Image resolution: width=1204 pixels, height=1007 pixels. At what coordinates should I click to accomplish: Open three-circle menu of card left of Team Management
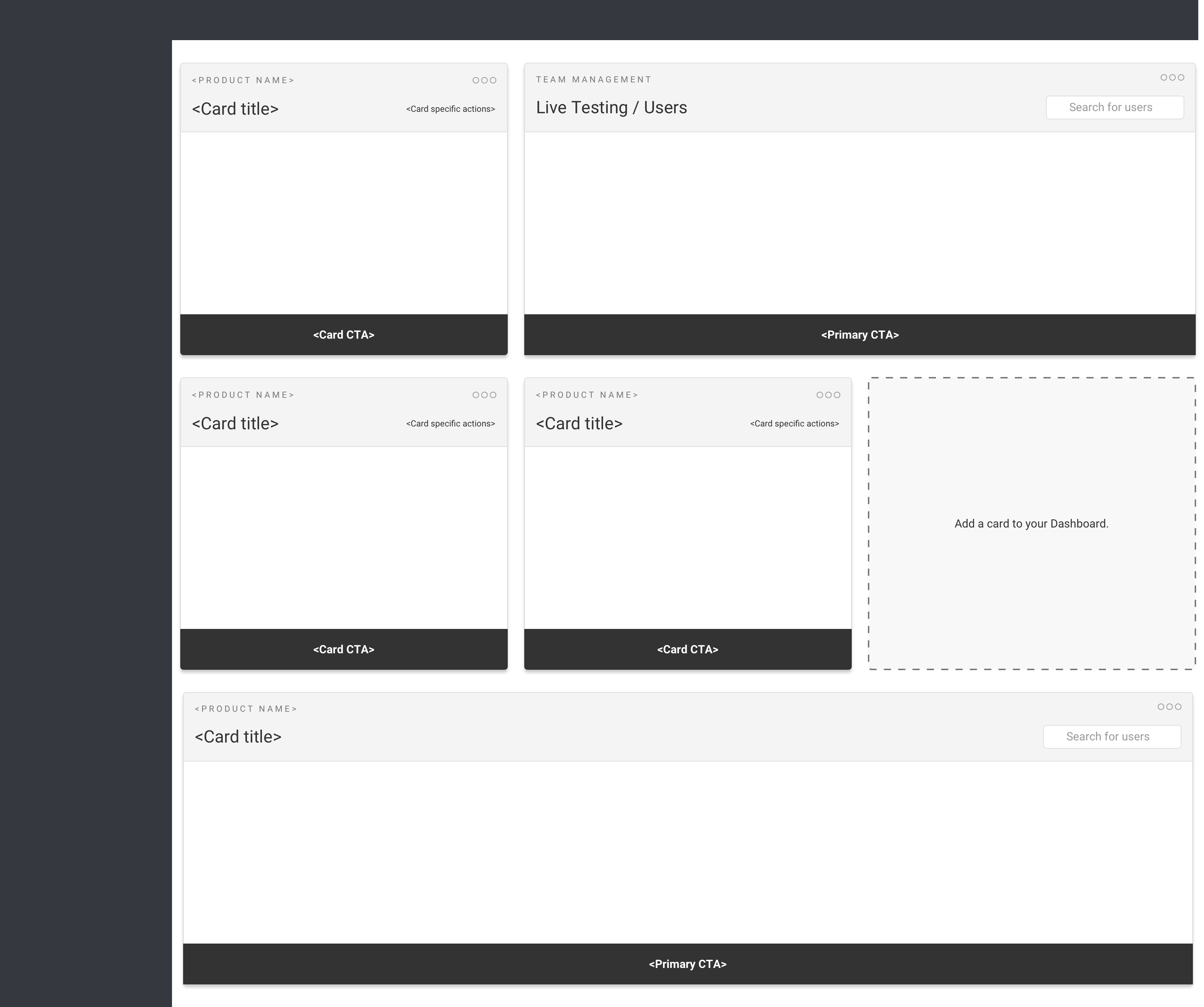pyautogui.click(x=484, y=80)
